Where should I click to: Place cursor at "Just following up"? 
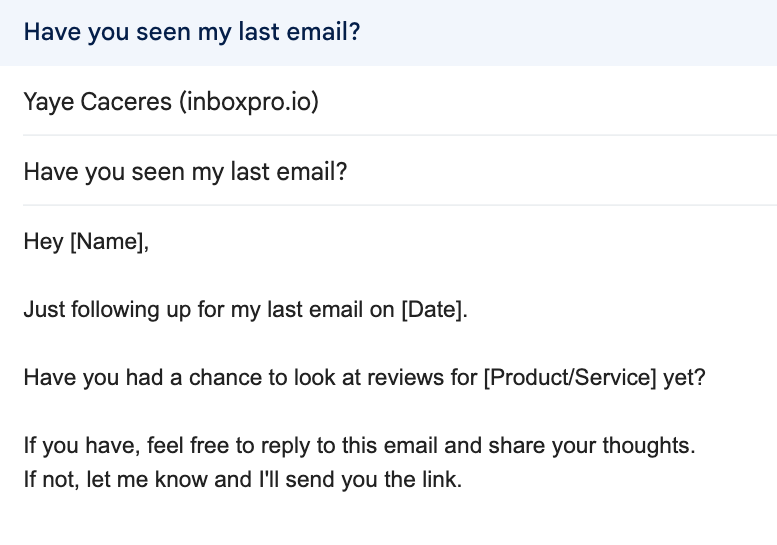[90, 310]
